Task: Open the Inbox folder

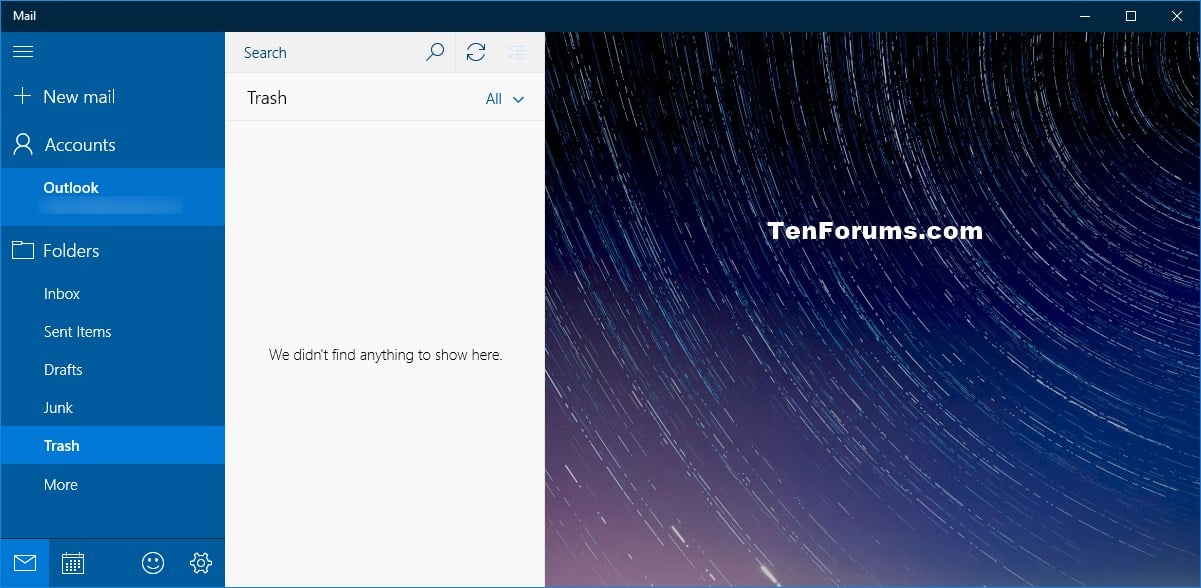Action: point(112,293)
